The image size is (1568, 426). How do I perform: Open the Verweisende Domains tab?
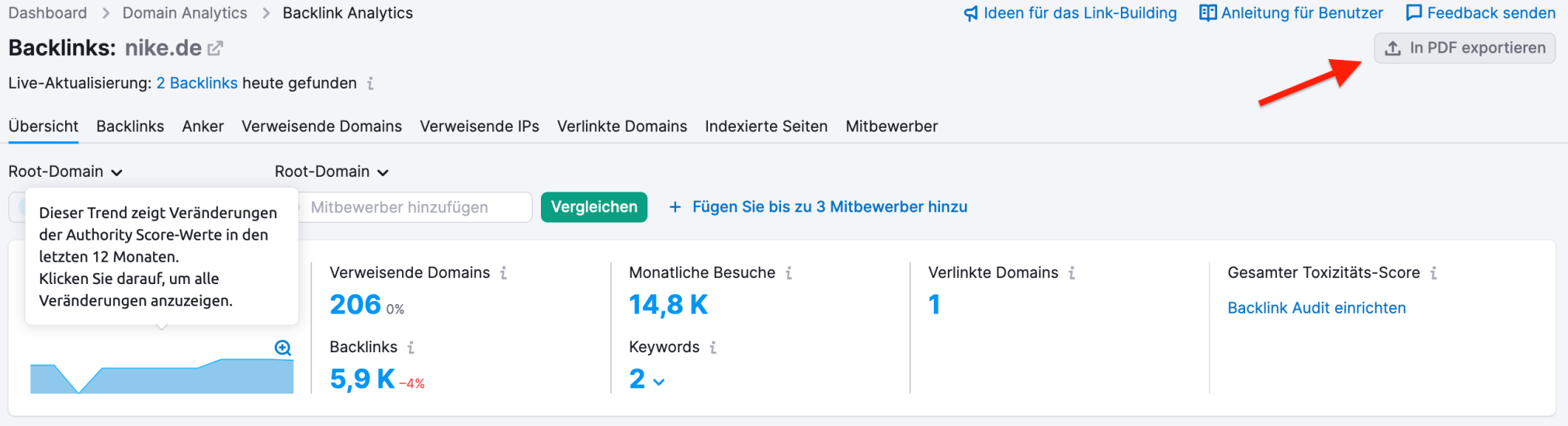[x=321, y=126]
